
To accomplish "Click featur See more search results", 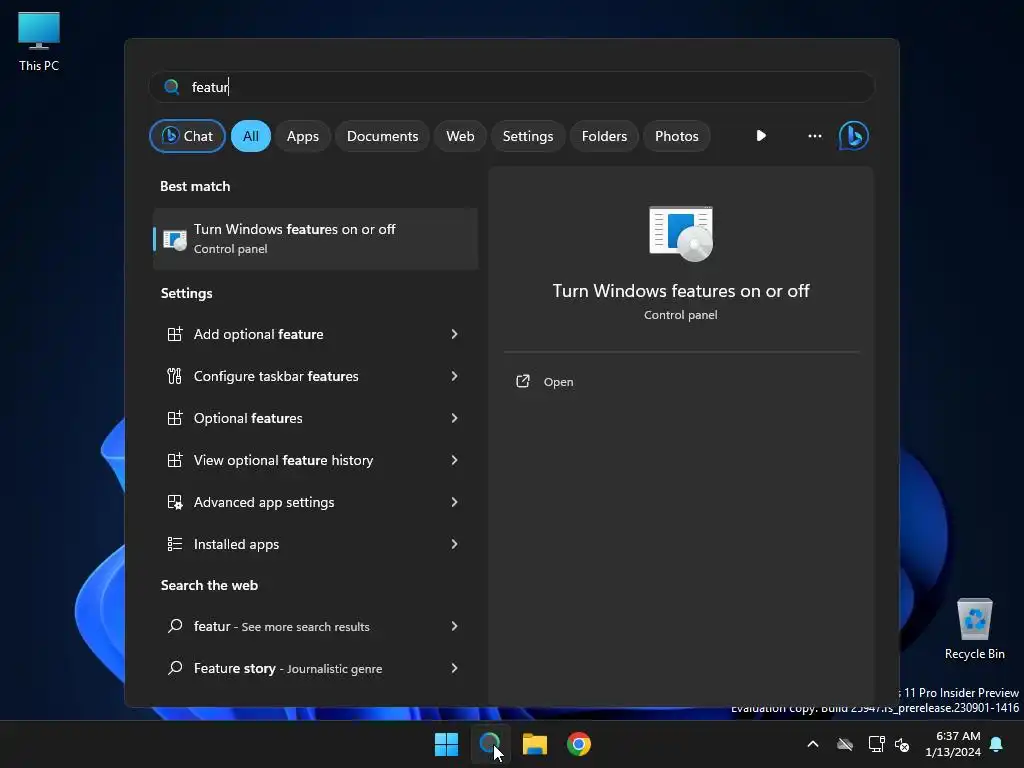I will 315,626.
